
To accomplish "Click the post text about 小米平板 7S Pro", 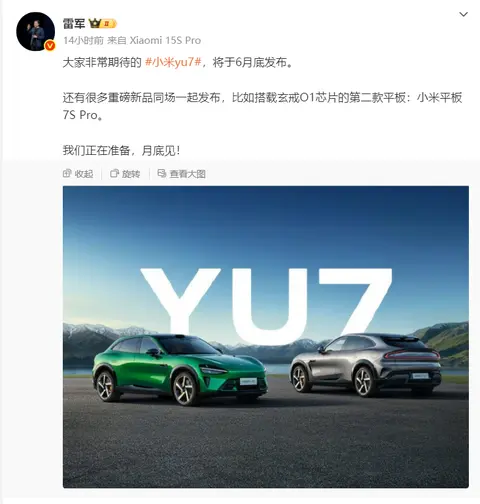I will (262, 106).
